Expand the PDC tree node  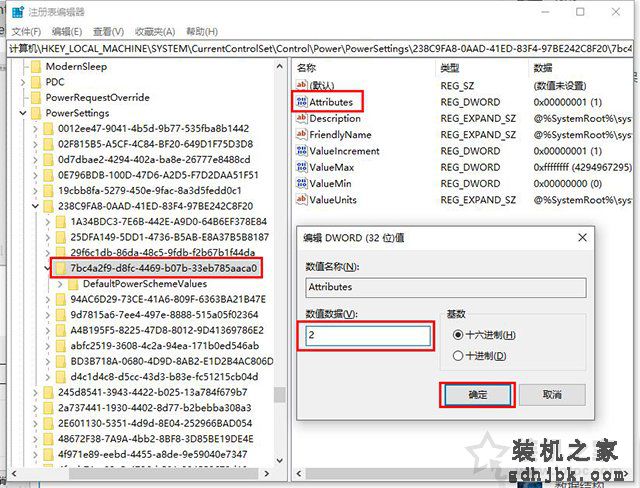coord(23,82)
